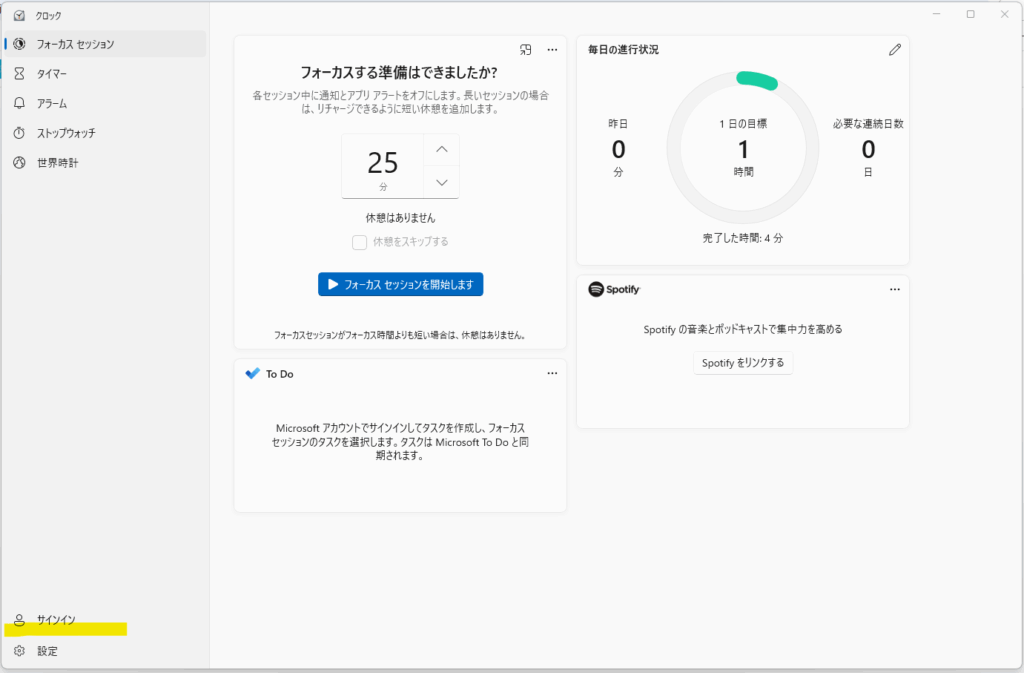Screen dimensions: 1024x673
Task: Click the Spotify をリンクする button
Action: (x=743, y=363)
